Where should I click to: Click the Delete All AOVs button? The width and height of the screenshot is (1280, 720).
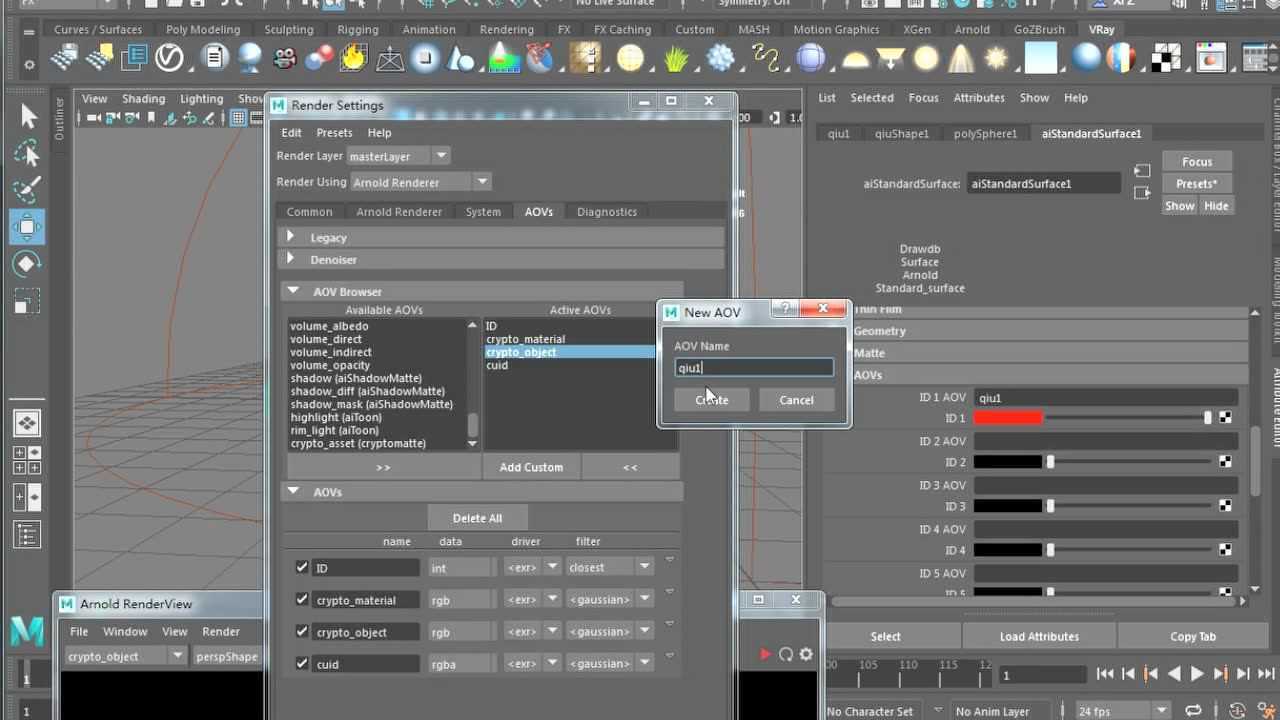(x=477, y=518)
